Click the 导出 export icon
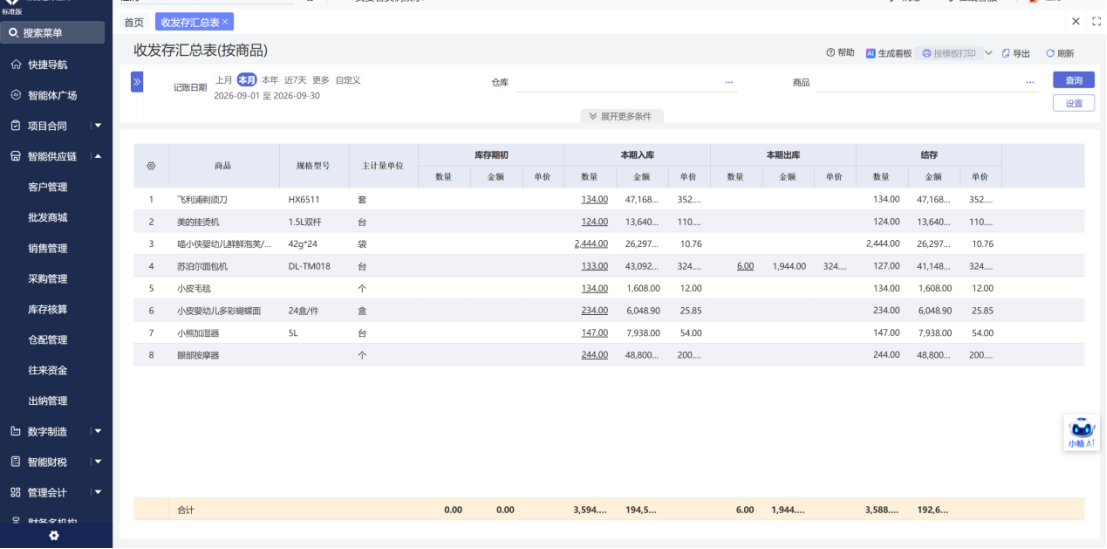Screen dimensions: 1107x549 click(x=1006, y=53)
